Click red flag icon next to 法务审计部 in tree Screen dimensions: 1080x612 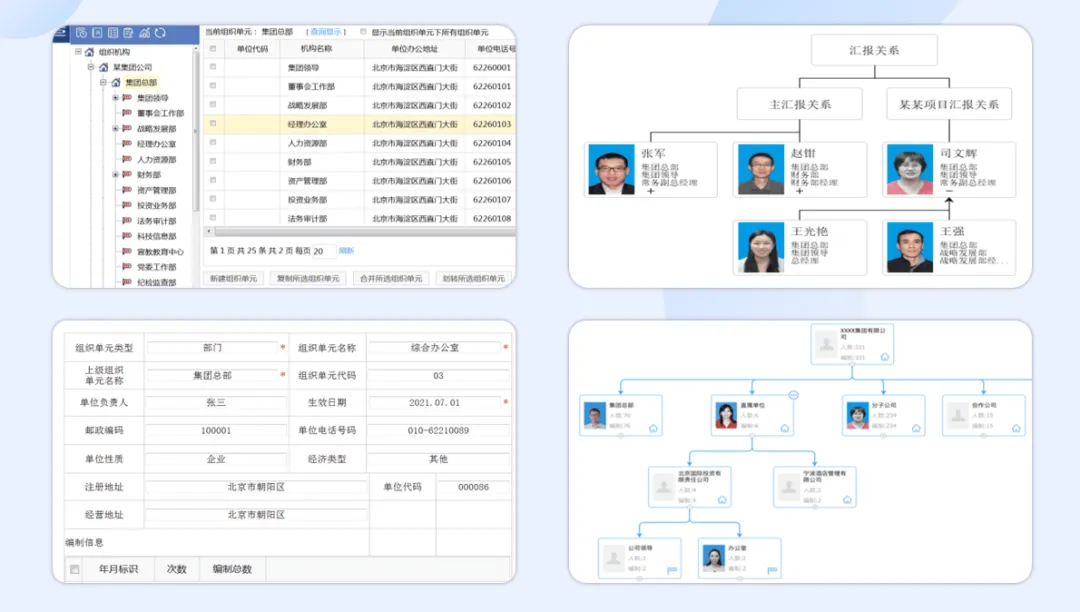coord(127,221)
